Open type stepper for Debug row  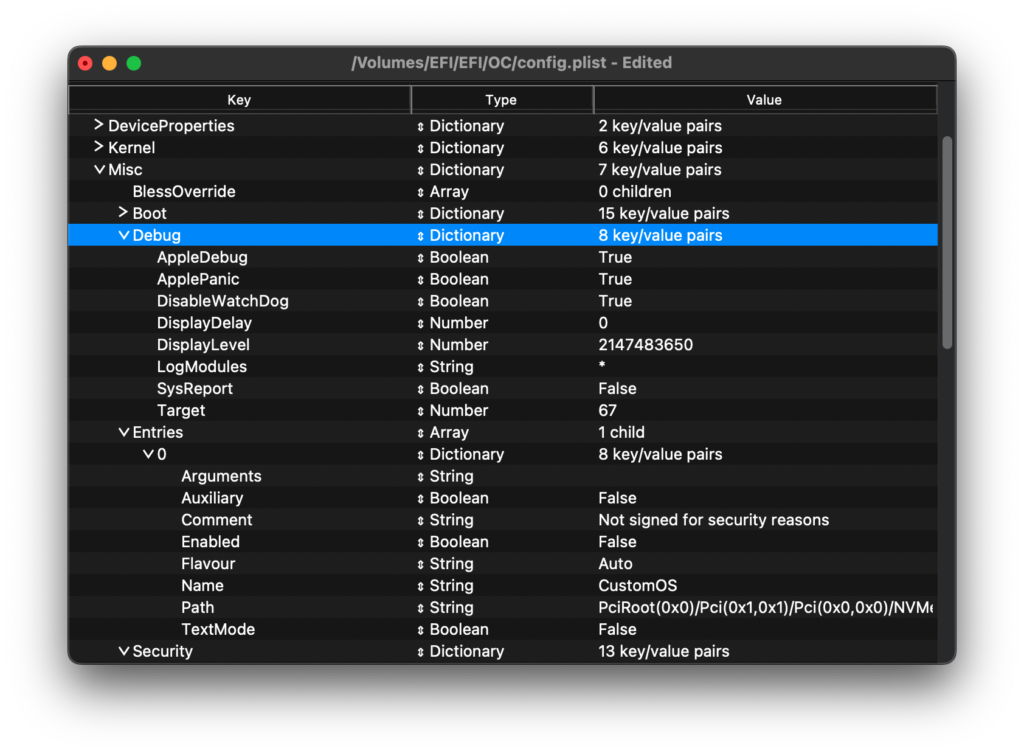[421, 236]
